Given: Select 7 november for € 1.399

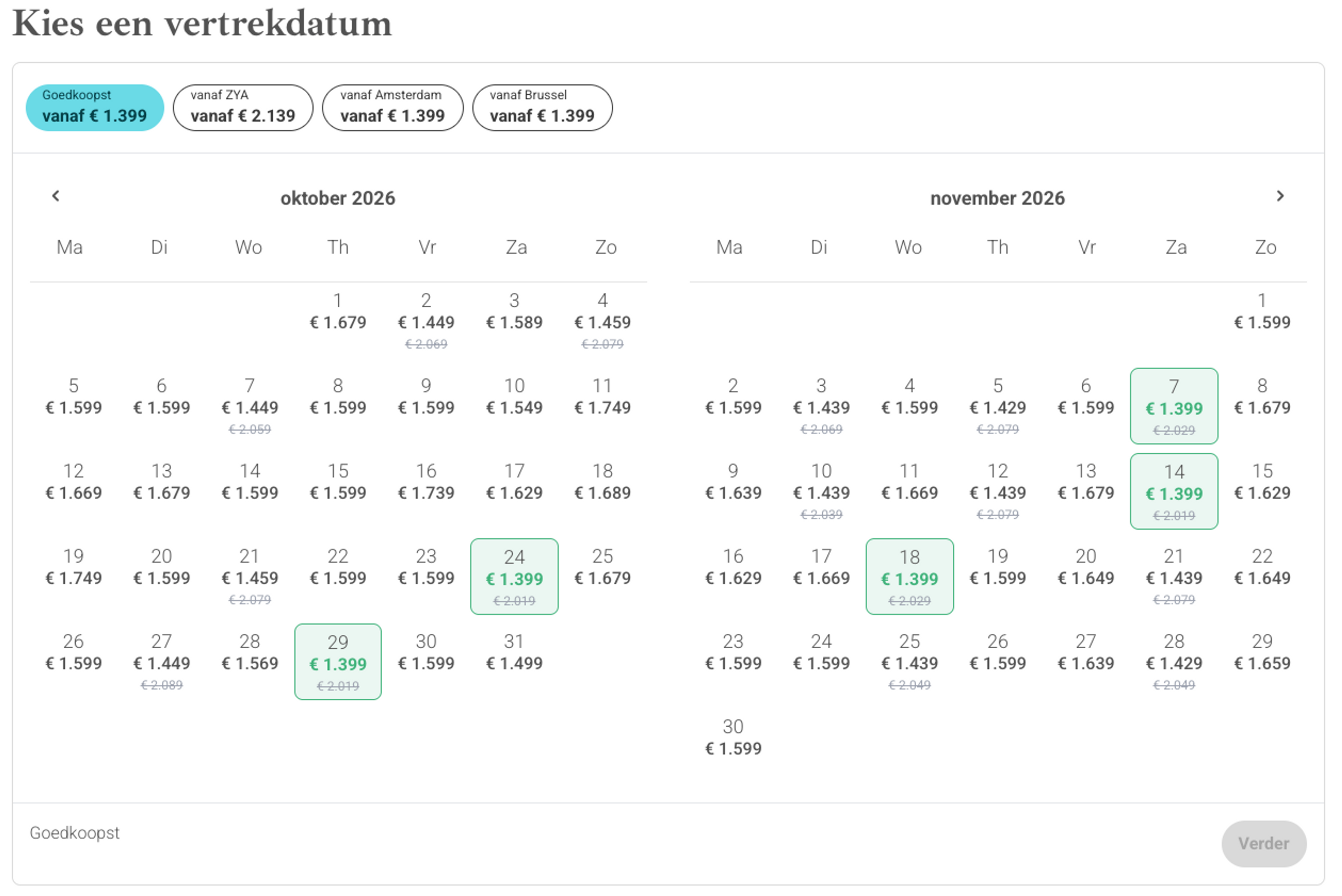Looking at the screenshot, I should (x=1174, y=406).
